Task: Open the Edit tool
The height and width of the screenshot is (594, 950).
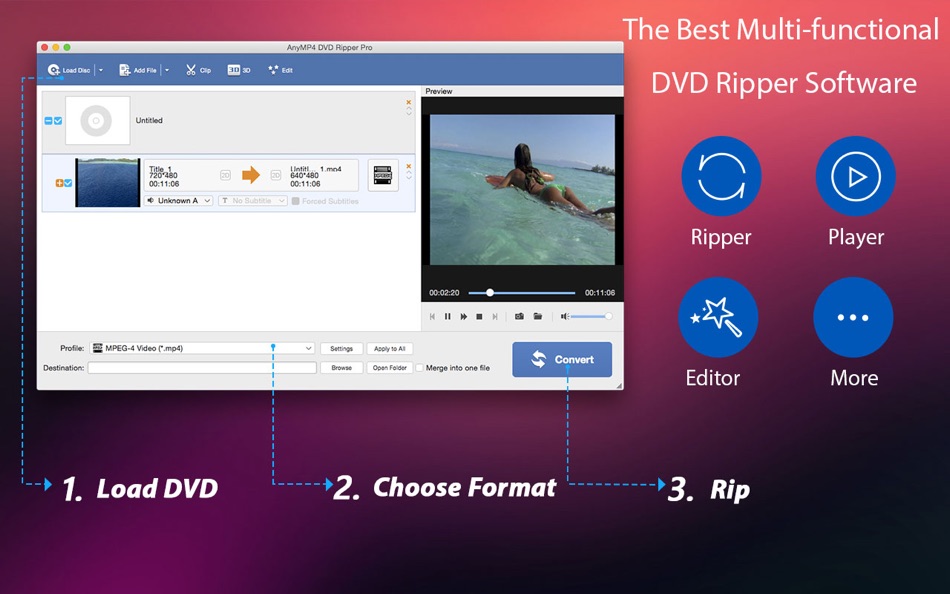Action: pyautogui.click(x=279, y=69)
